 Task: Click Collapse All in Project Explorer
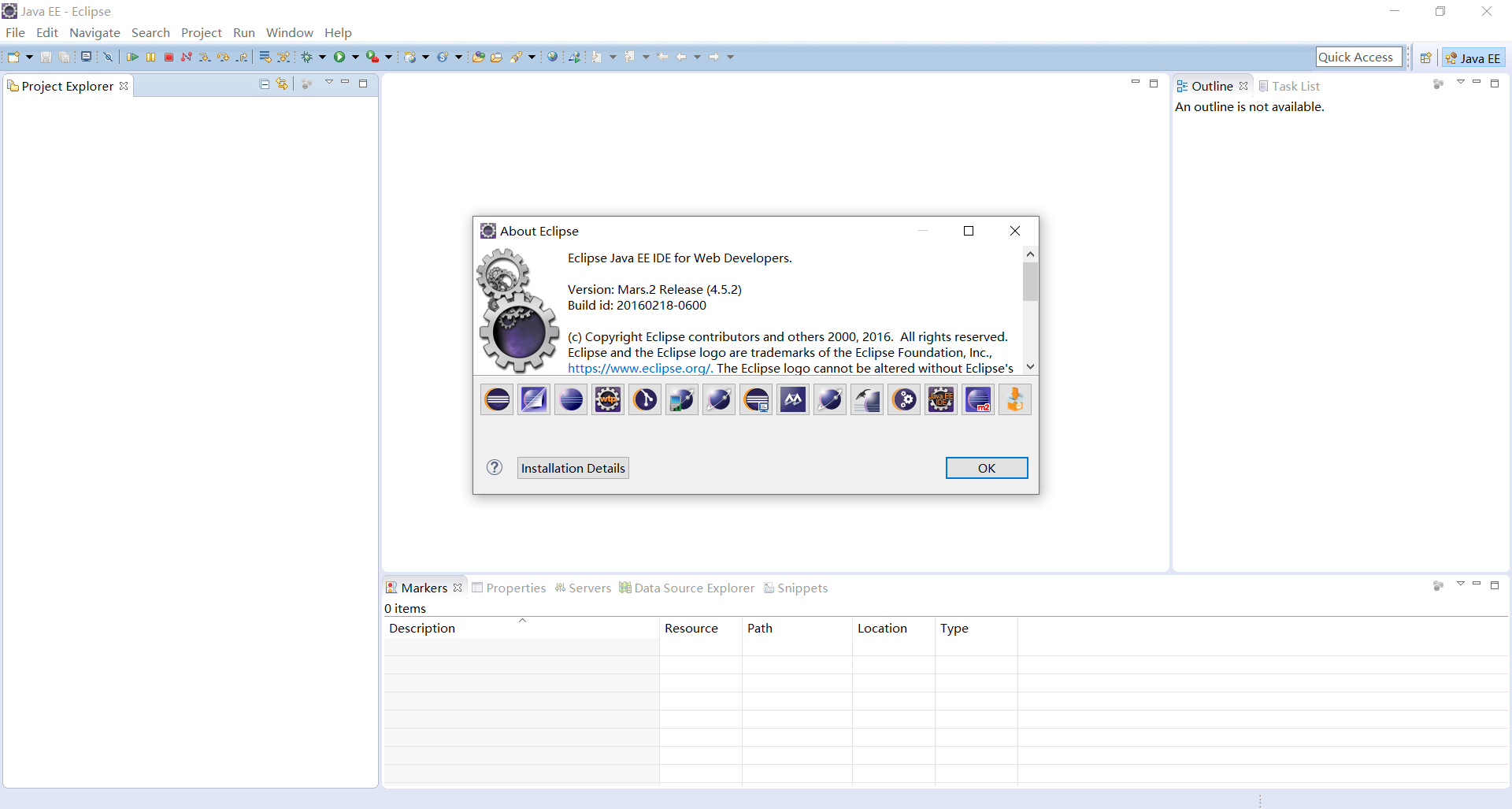coord(265,83)
